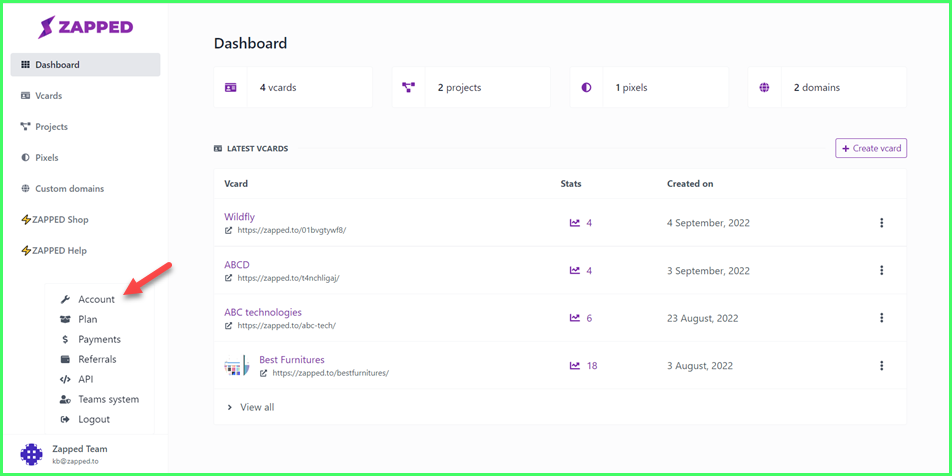The image size is (952, 476).
Task: Open the ABC technologies vcard
Action: tap(263, 313)
